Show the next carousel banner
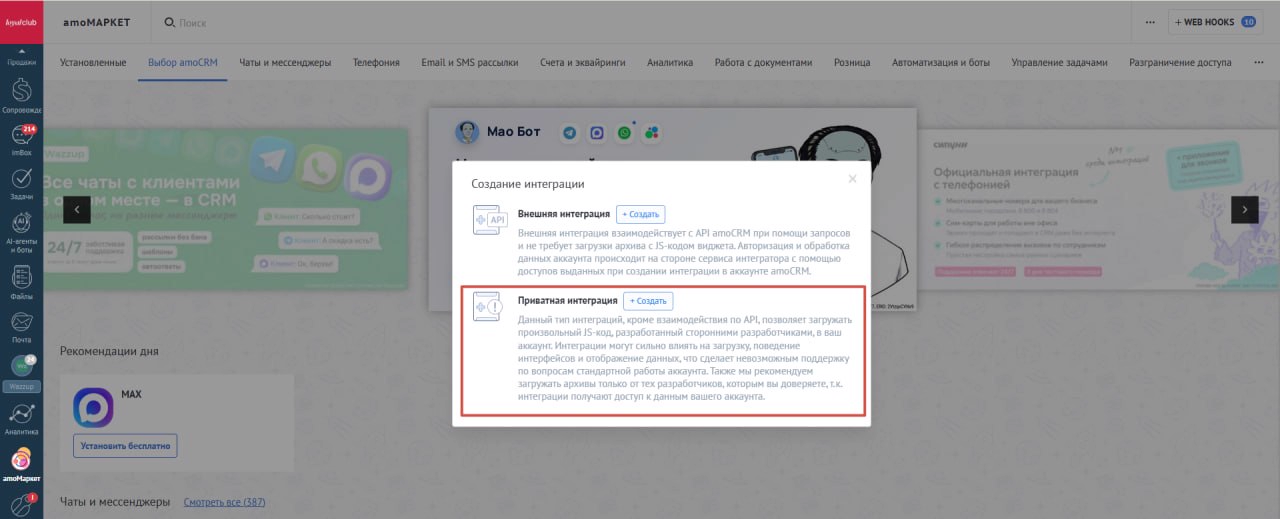The width and height of the screenshot is (1280, 519). pyautogui.click(x=1244, y=209)
